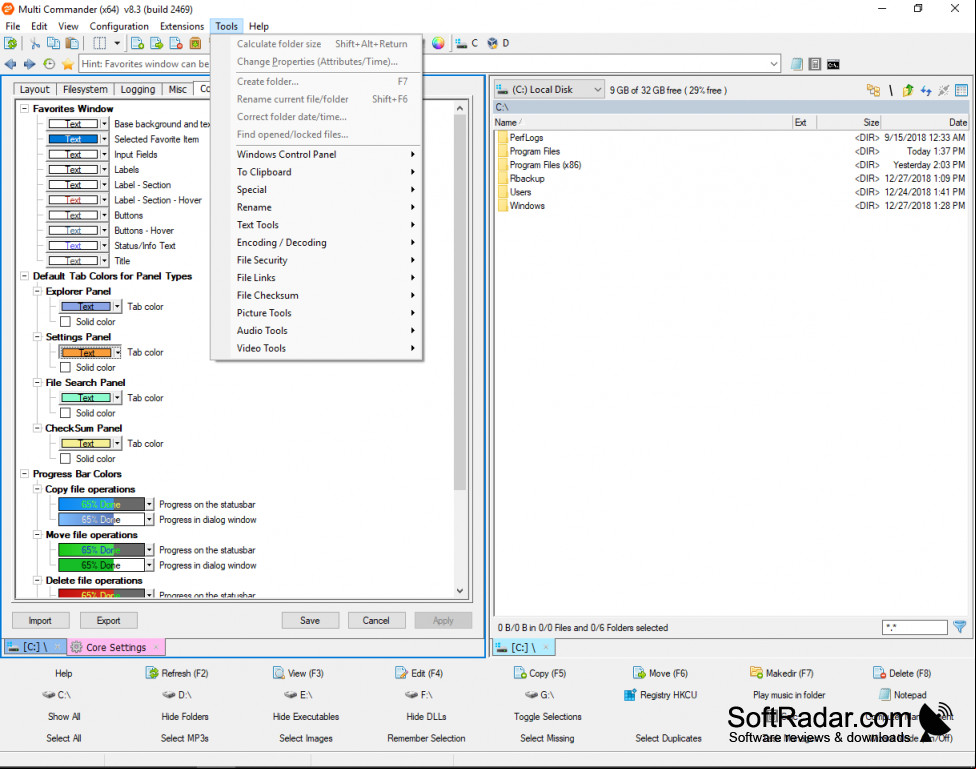Image resolution: width=976 pixels, height=769 pixels.
Task: Click the Save button
Action: click(310, 620)
